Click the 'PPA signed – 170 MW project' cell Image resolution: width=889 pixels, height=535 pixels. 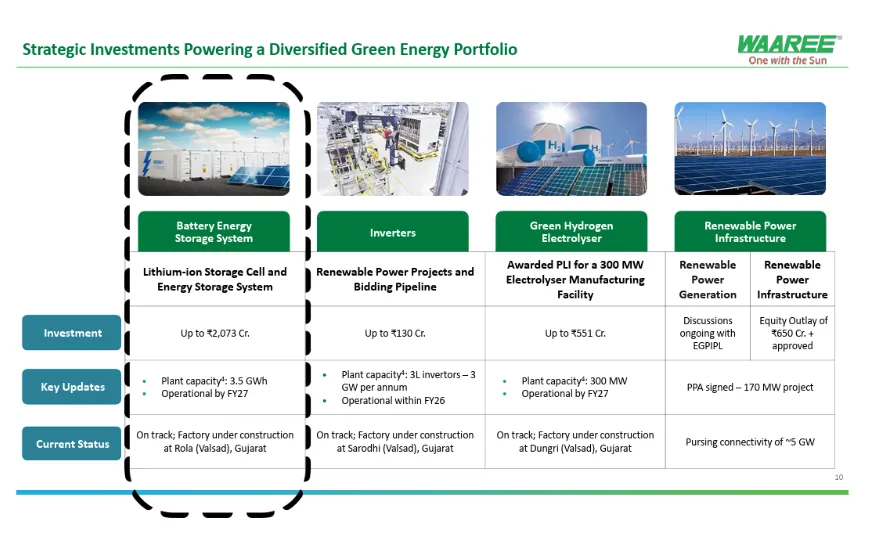[750, 387]
